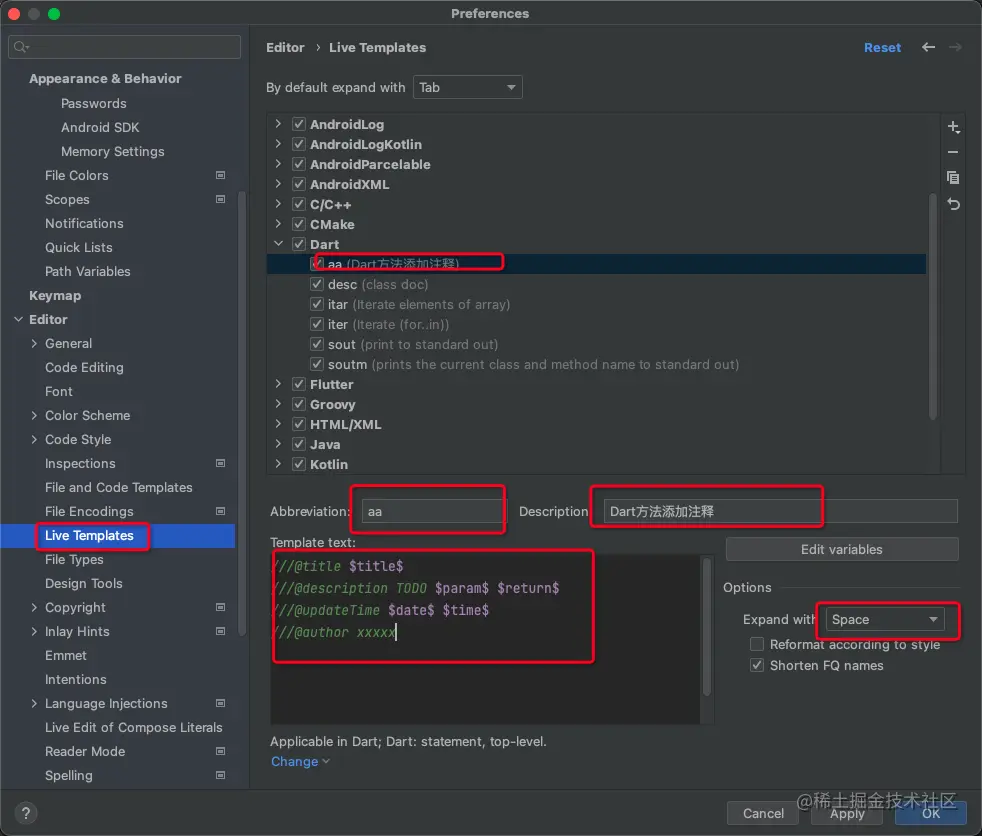
Task: Click the project-level icon beside Inspections
Action: 220,463
